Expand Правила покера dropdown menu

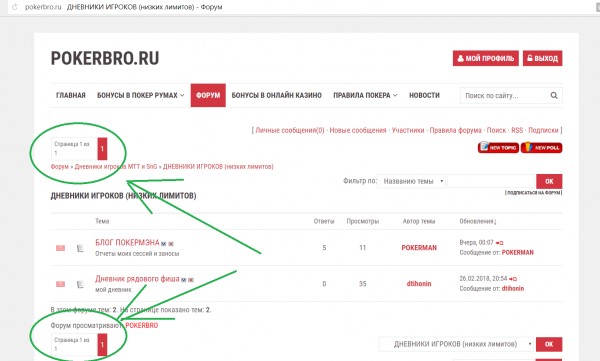pos(365,95)
